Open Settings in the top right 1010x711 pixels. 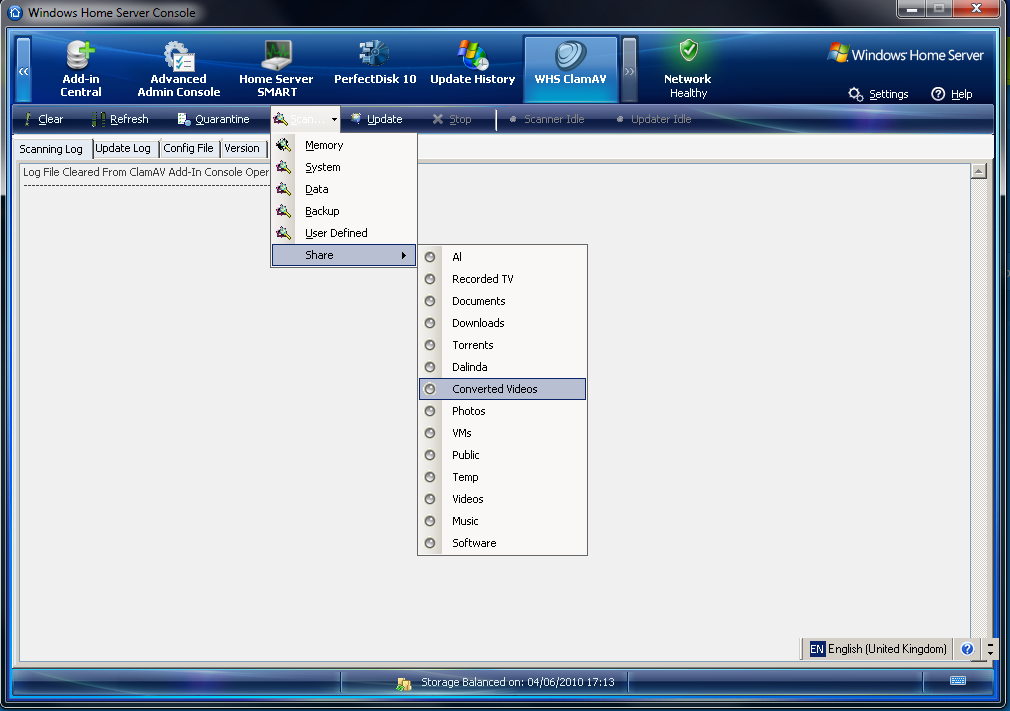878,94
